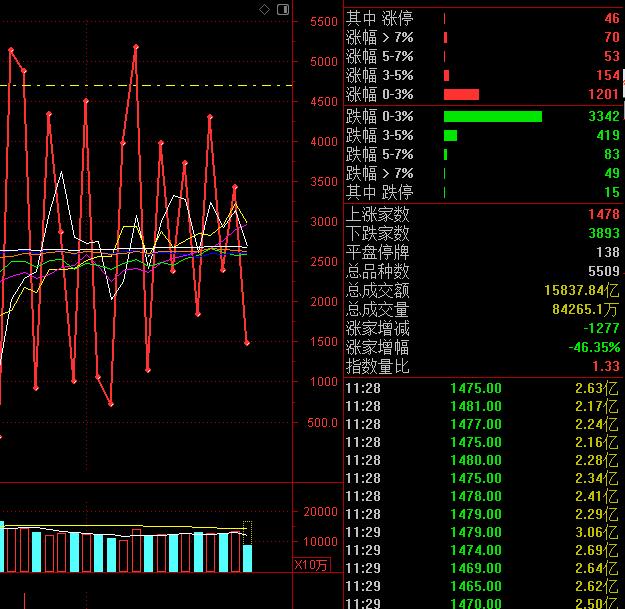Click the last cyan volume bar
The image size is (625, 609).
(248, 558)
